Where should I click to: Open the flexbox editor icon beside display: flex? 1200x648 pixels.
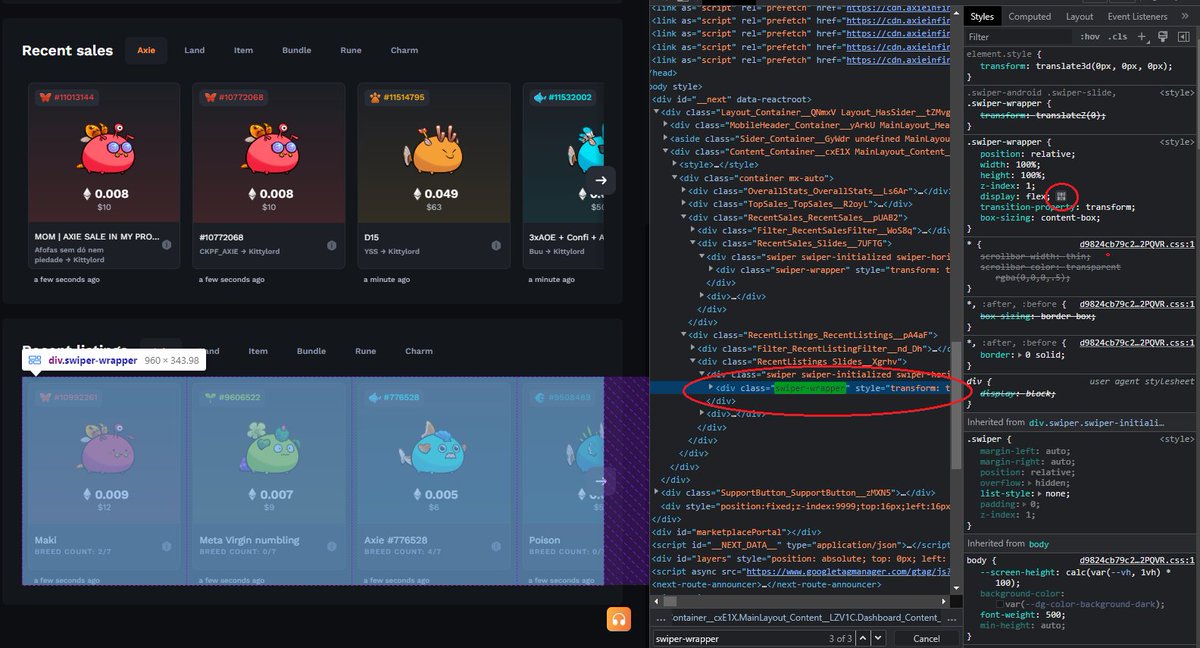point(1062,196)
